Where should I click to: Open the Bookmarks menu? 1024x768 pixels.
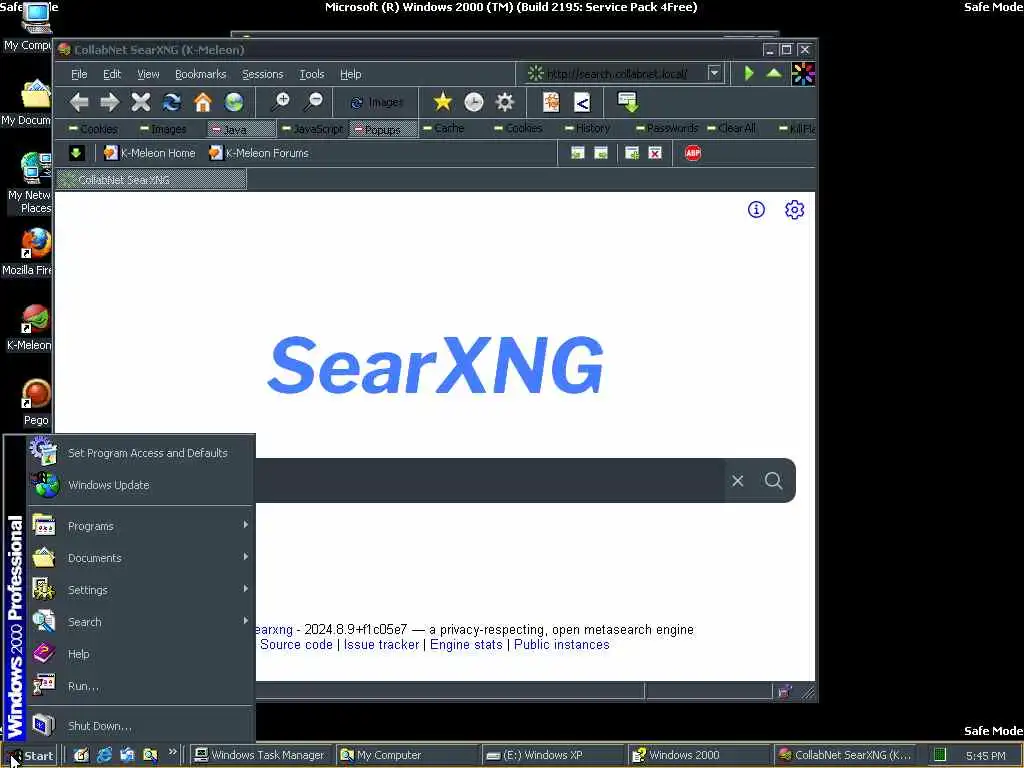200,74
